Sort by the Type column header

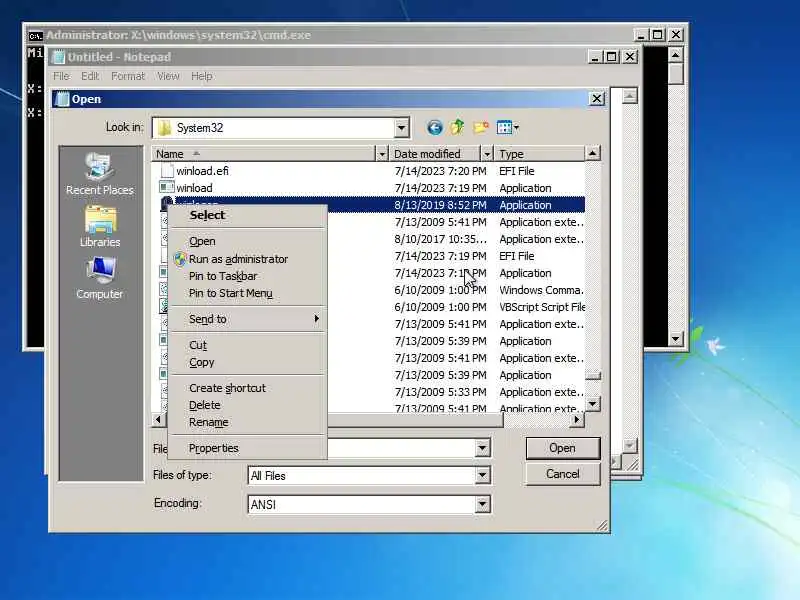click(x=540, y=154)
